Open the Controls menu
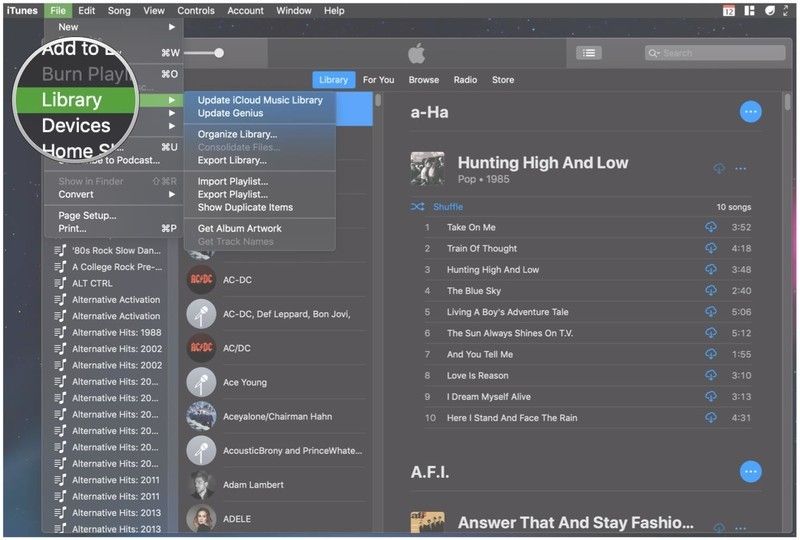The image size is (800, 540). pos(196,10)
